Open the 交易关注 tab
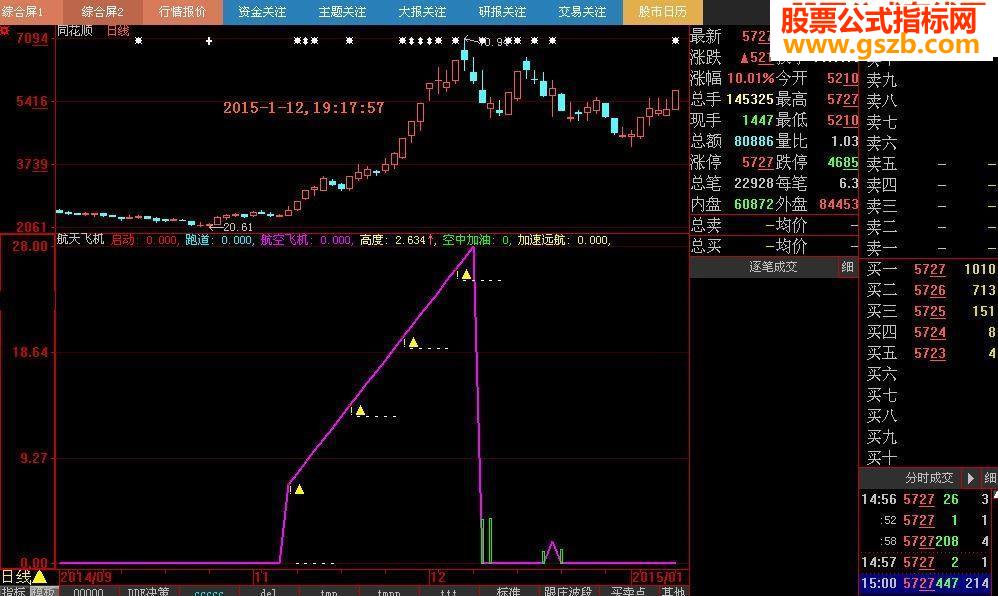 (582, 11)
